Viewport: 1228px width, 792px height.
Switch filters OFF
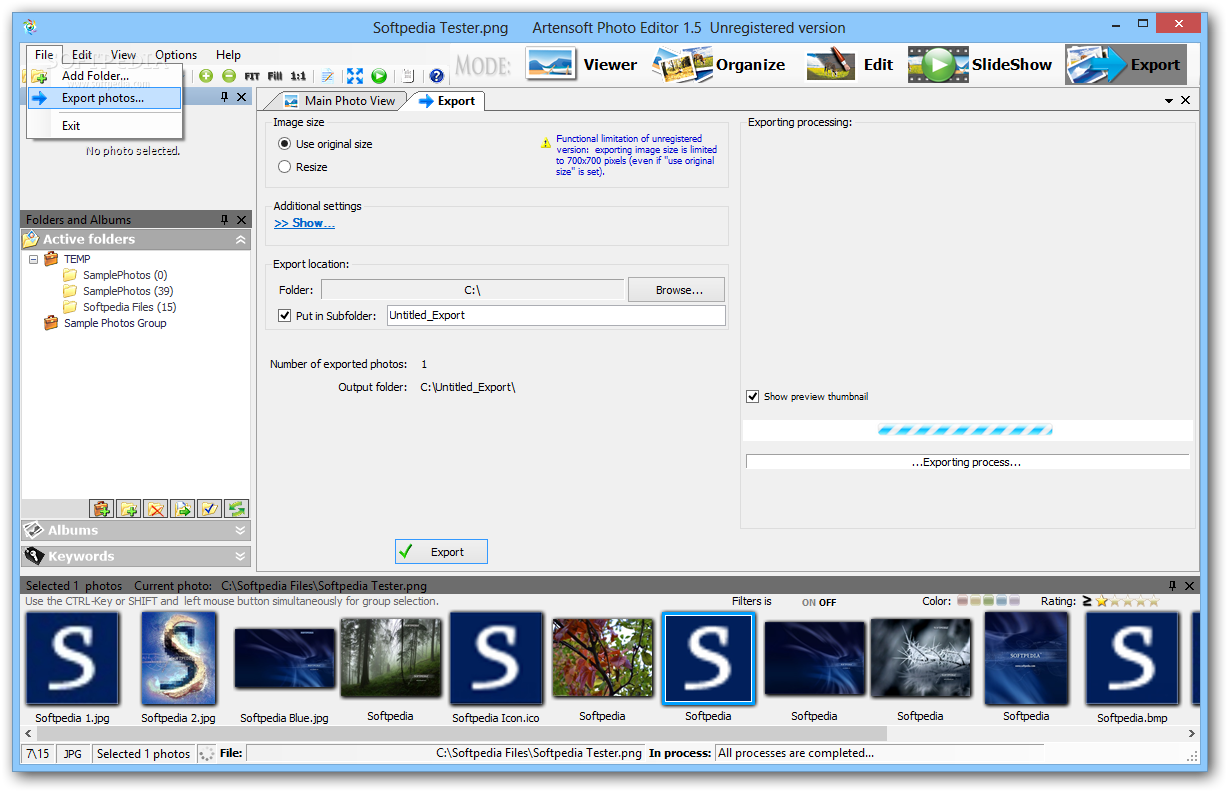(x=828, y=603)
